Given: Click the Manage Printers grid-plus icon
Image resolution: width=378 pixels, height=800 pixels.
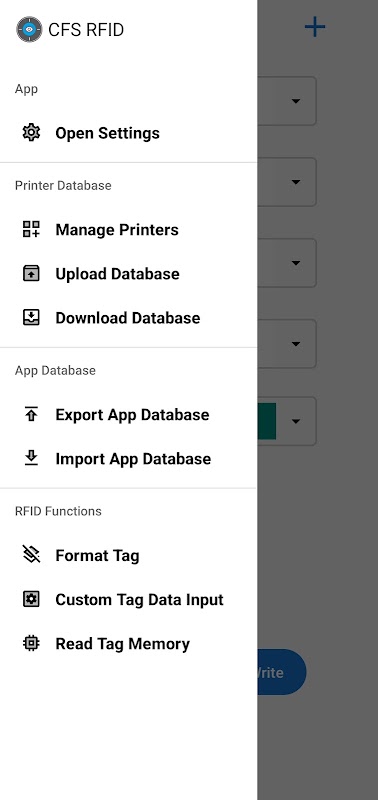Looking at the screenshot, I should coord(31,229).
